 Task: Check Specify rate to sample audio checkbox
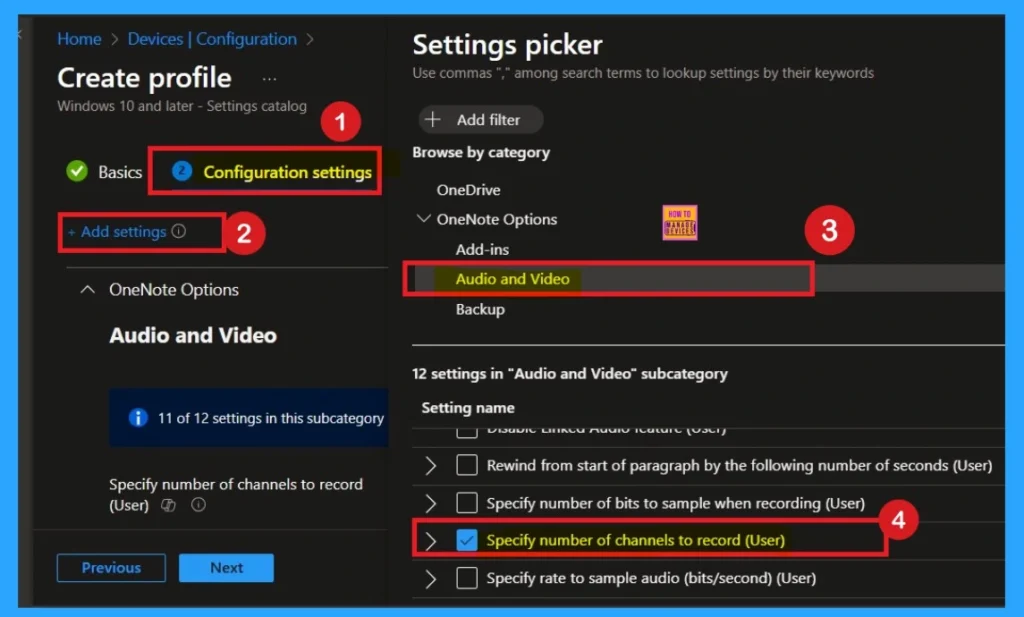point(466,578)
